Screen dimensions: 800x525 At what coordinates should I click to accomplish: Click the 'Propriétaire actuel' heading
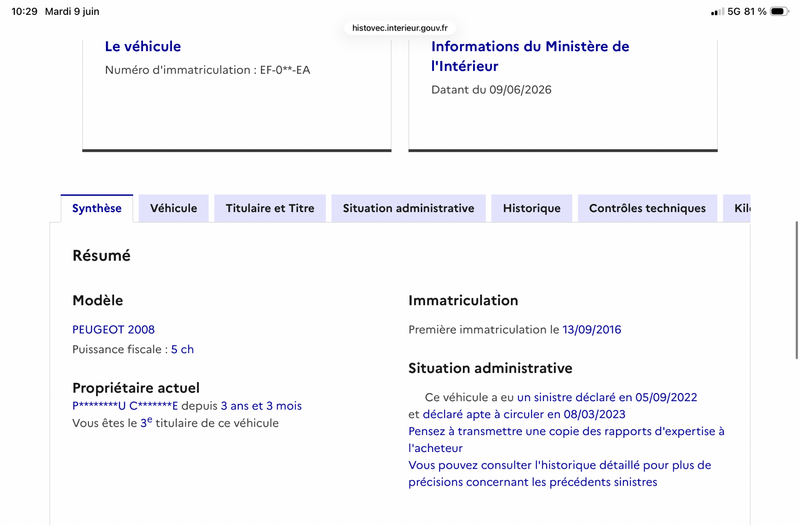(x=136, y=388)
